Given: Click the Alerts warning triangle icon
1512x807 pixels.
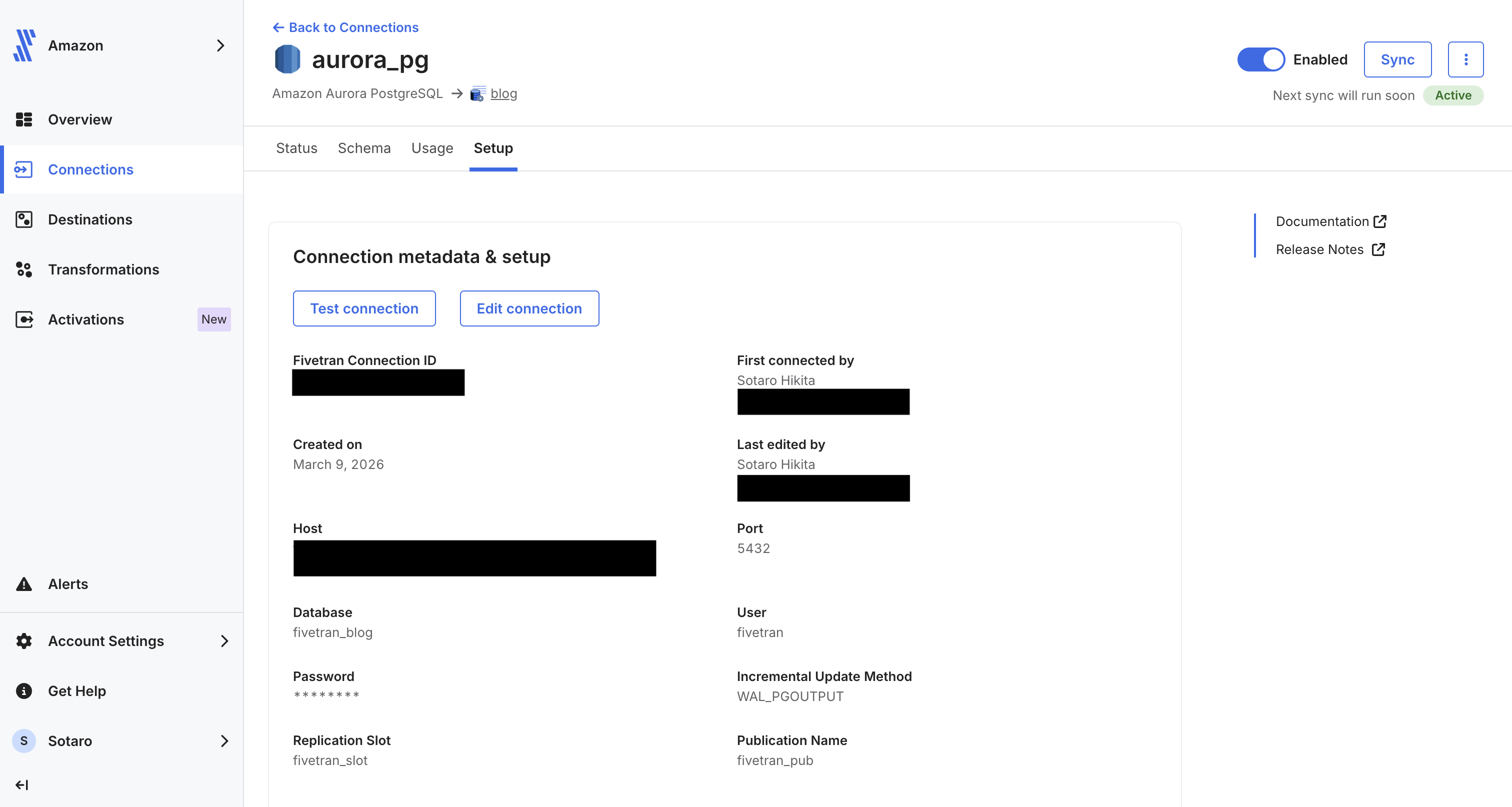Looking at the screenshot, I should 23,584.
